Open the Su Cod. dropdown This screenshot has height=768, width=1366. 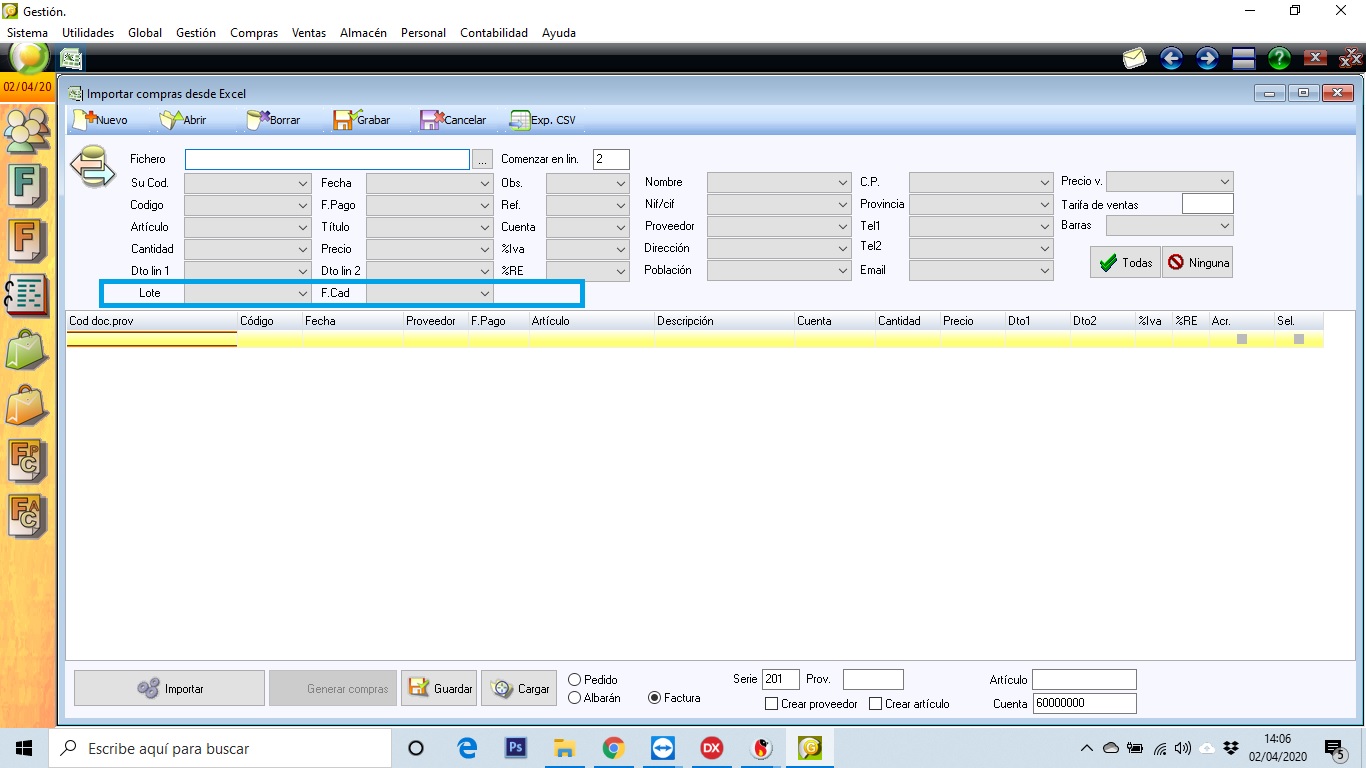click(248, 183)
